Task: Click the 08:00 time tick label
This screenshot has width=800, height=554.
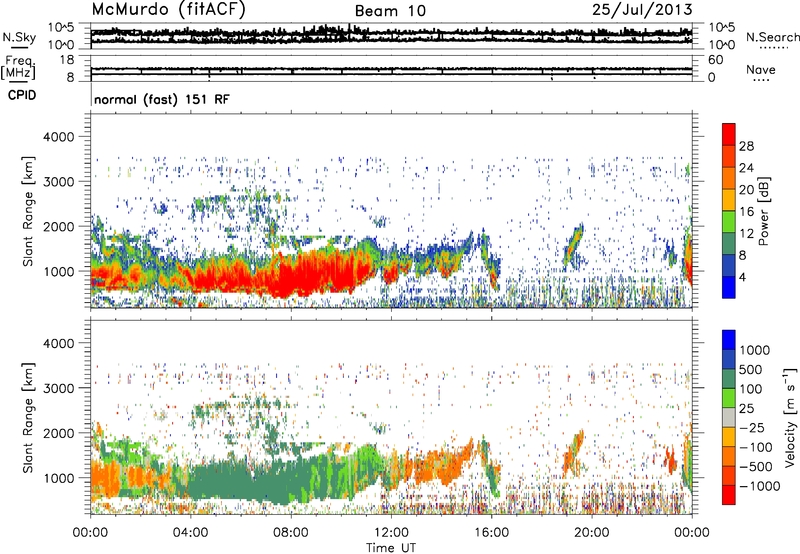Action: (x=290, y=533)
